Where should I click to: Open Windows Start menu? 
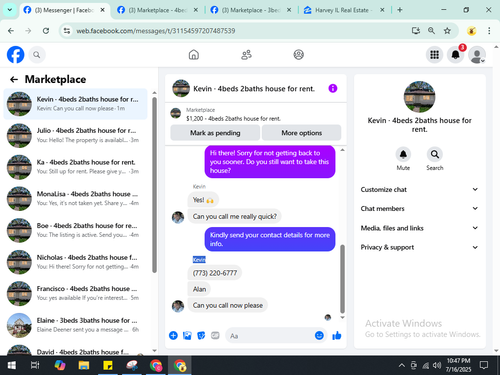coord(12,366)
